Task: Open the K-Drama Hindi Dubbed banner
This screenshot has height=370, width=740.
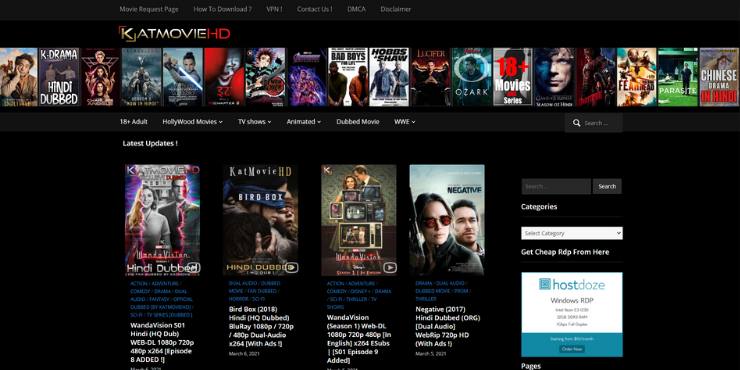Action: pos(59,77)
